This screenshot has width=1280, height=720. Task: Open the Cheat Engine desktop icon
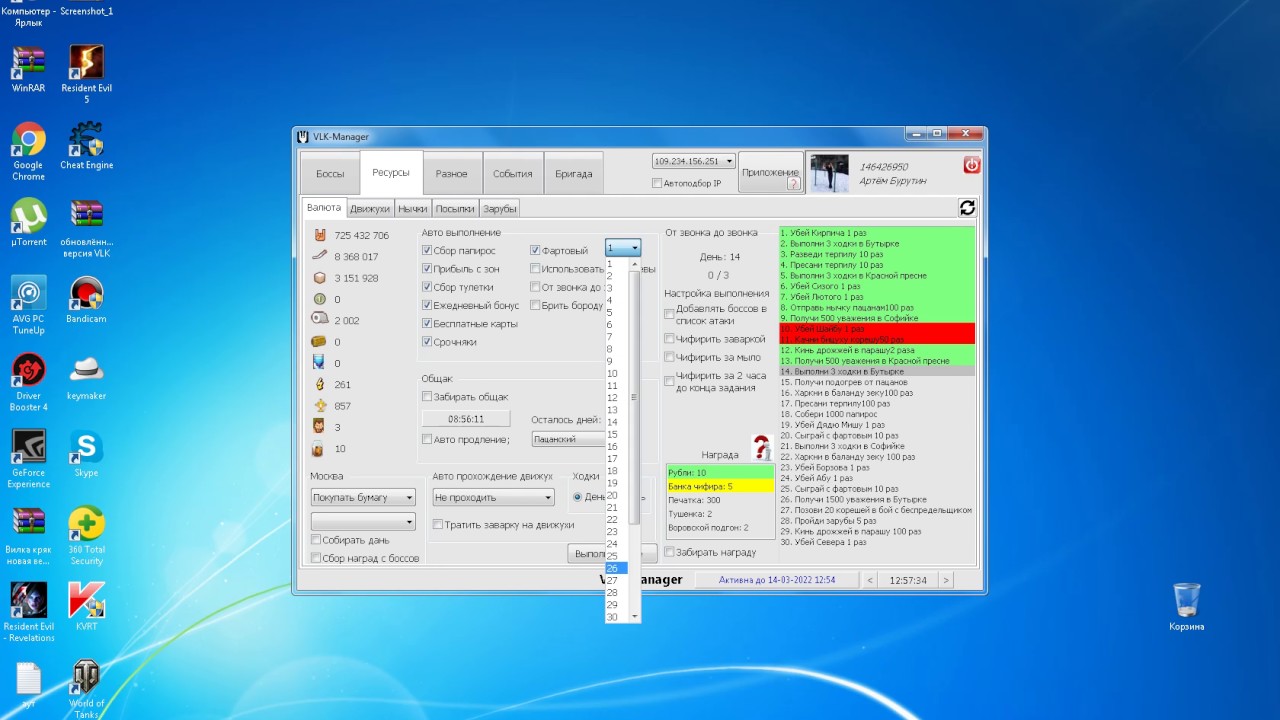point(86,146)
